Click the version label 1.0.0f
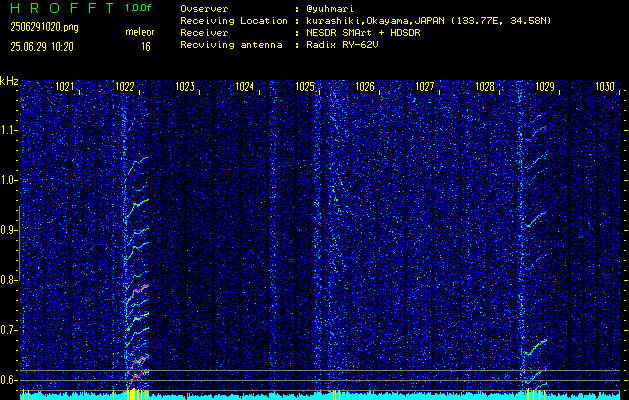Viewport: 629px width, 400px height. 138,8
